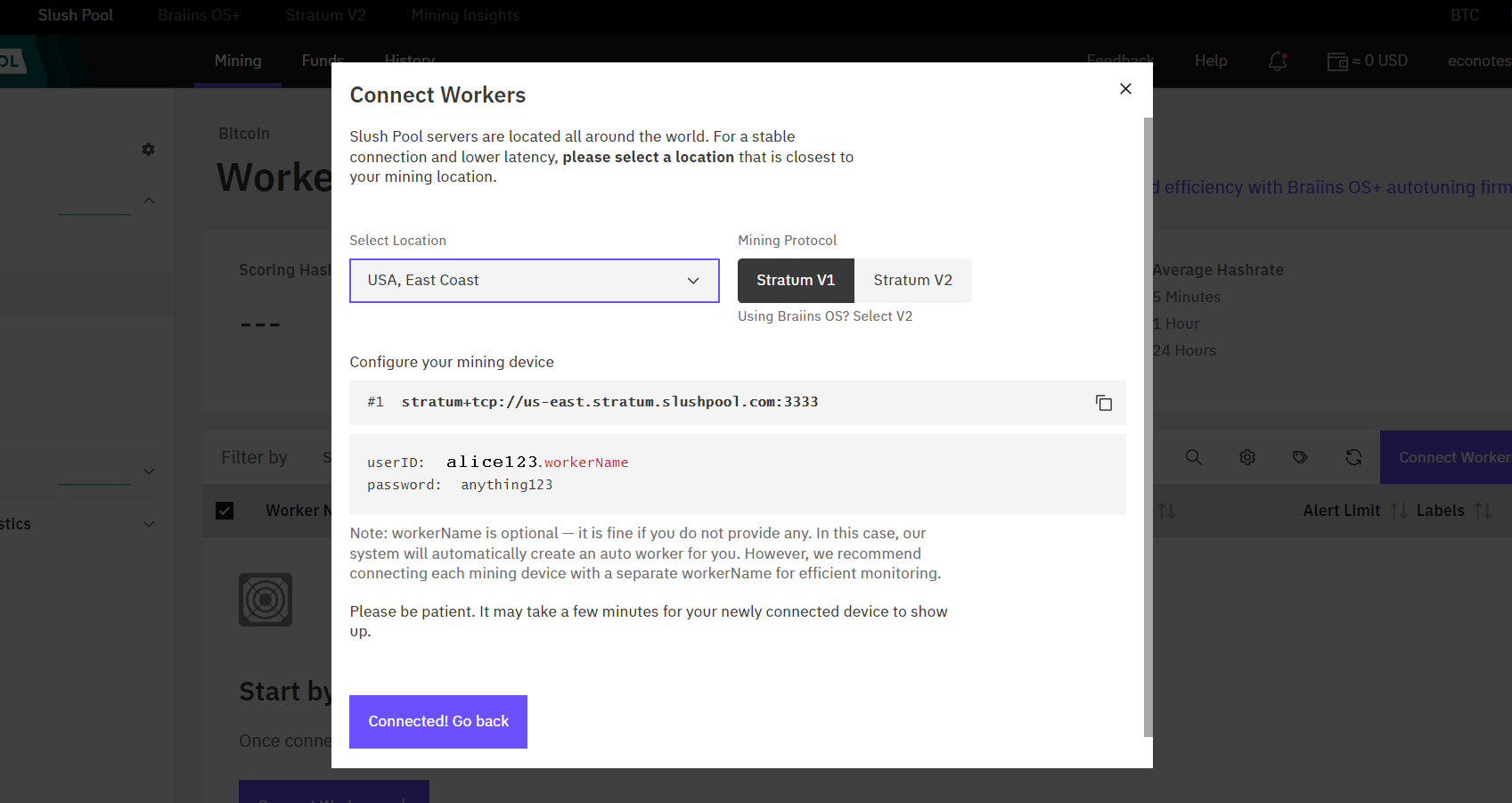Copy the stratum URL to clipboard
This screenshot has width=1512, height=803.
(x=1104, y=403)
